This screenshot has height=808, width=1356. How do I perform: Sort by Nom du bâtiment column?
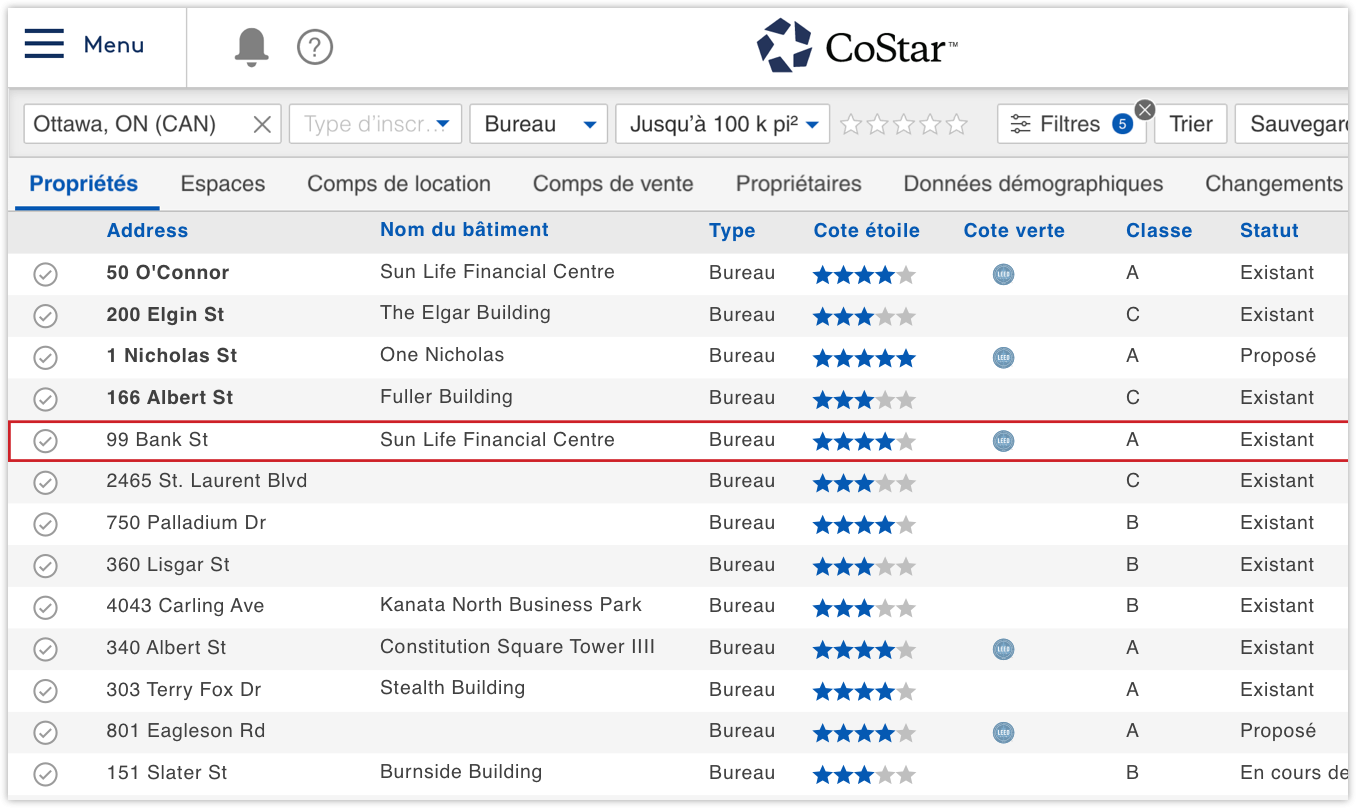464,230
